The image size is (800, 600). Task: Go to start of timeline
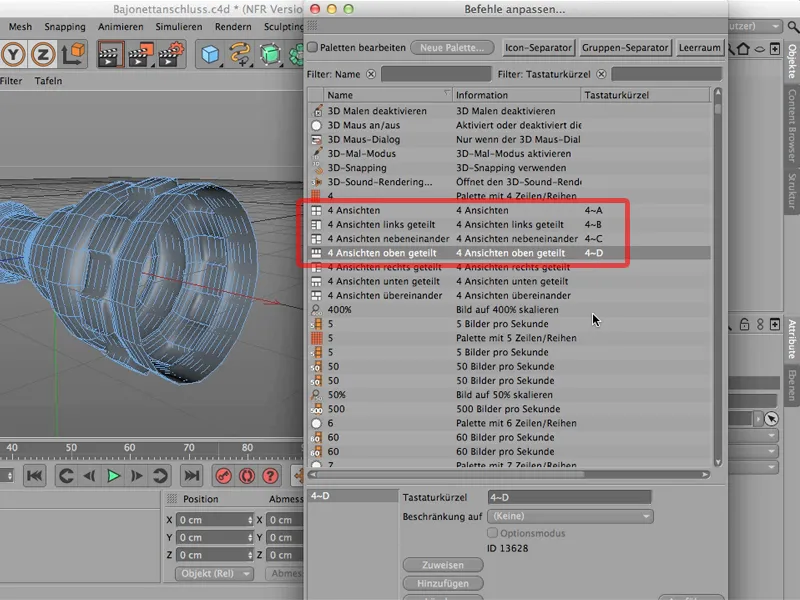(35, 476)
